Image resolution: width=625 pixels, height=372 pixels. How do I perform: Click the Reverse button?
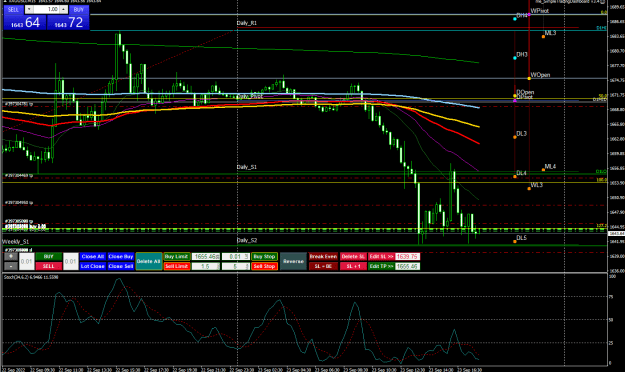pyautogui.click(x=293, y=261)
